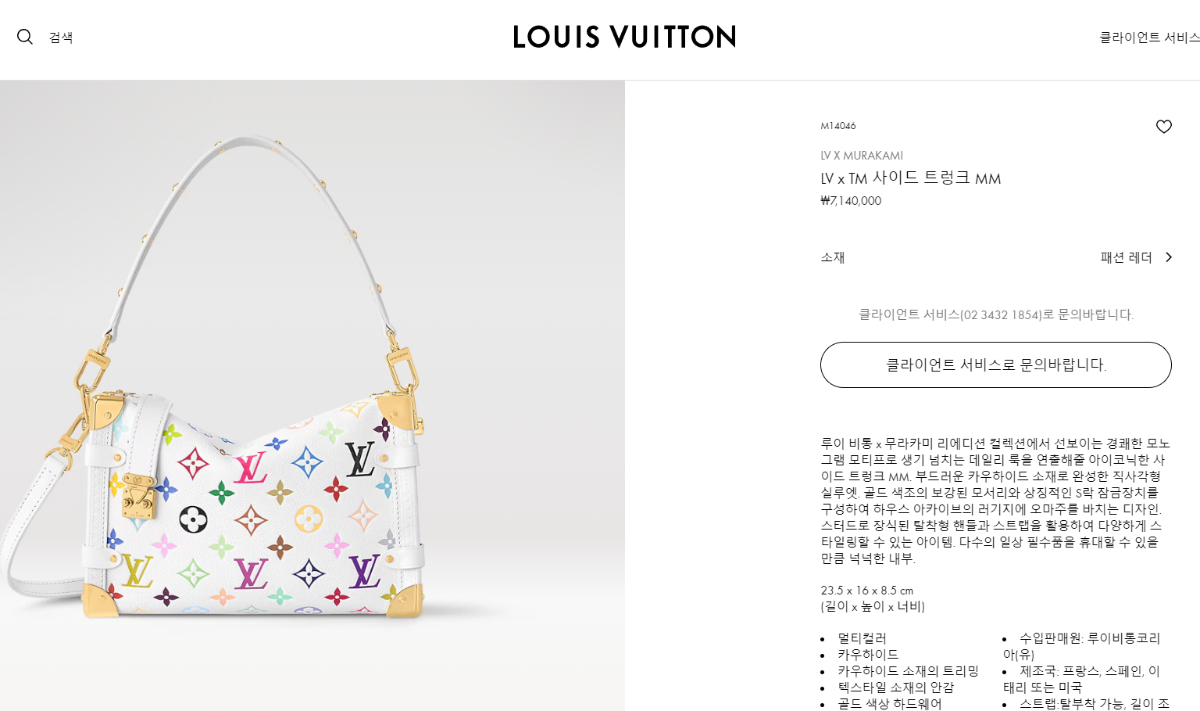Click the 클라이언트 서비스로 문의바랍니다 outlined button

tap(996, 365)
